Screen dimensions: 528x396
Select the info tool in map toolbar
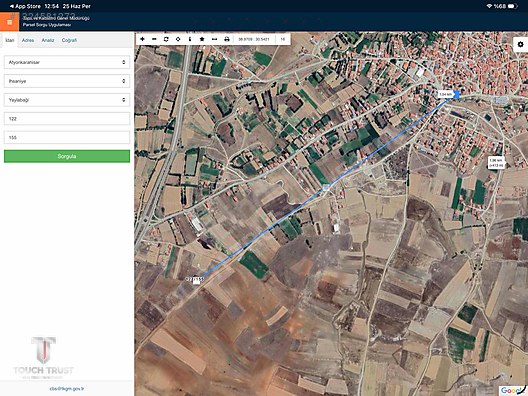[190, 39]
